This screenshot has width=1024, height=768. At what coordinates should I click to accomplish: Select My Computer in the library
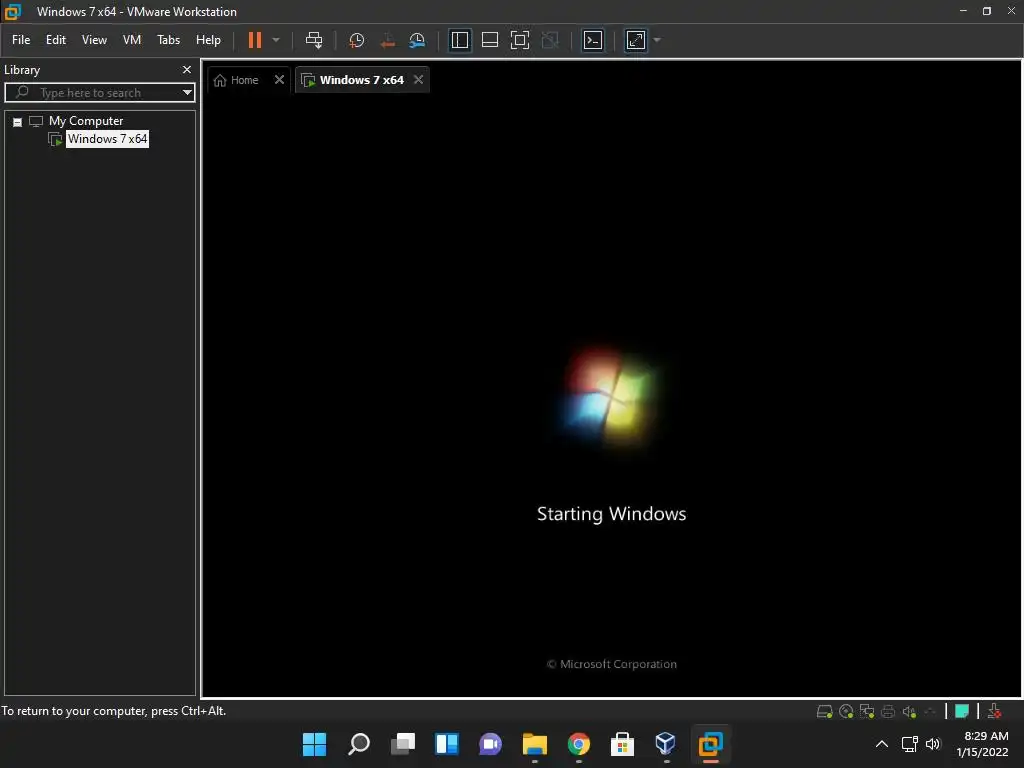click(86, 121)
